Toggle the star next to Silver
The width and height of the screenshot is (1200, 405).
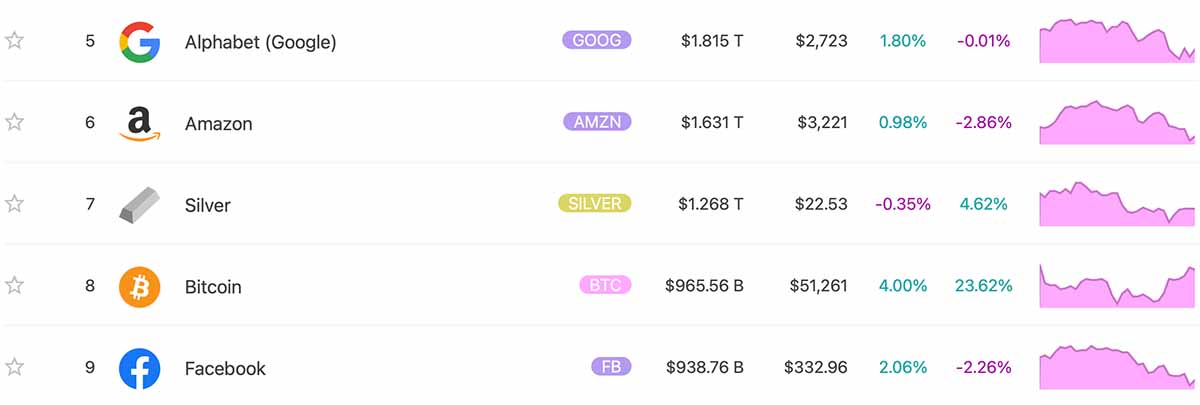pyautogui.click(x=15, y=204)
